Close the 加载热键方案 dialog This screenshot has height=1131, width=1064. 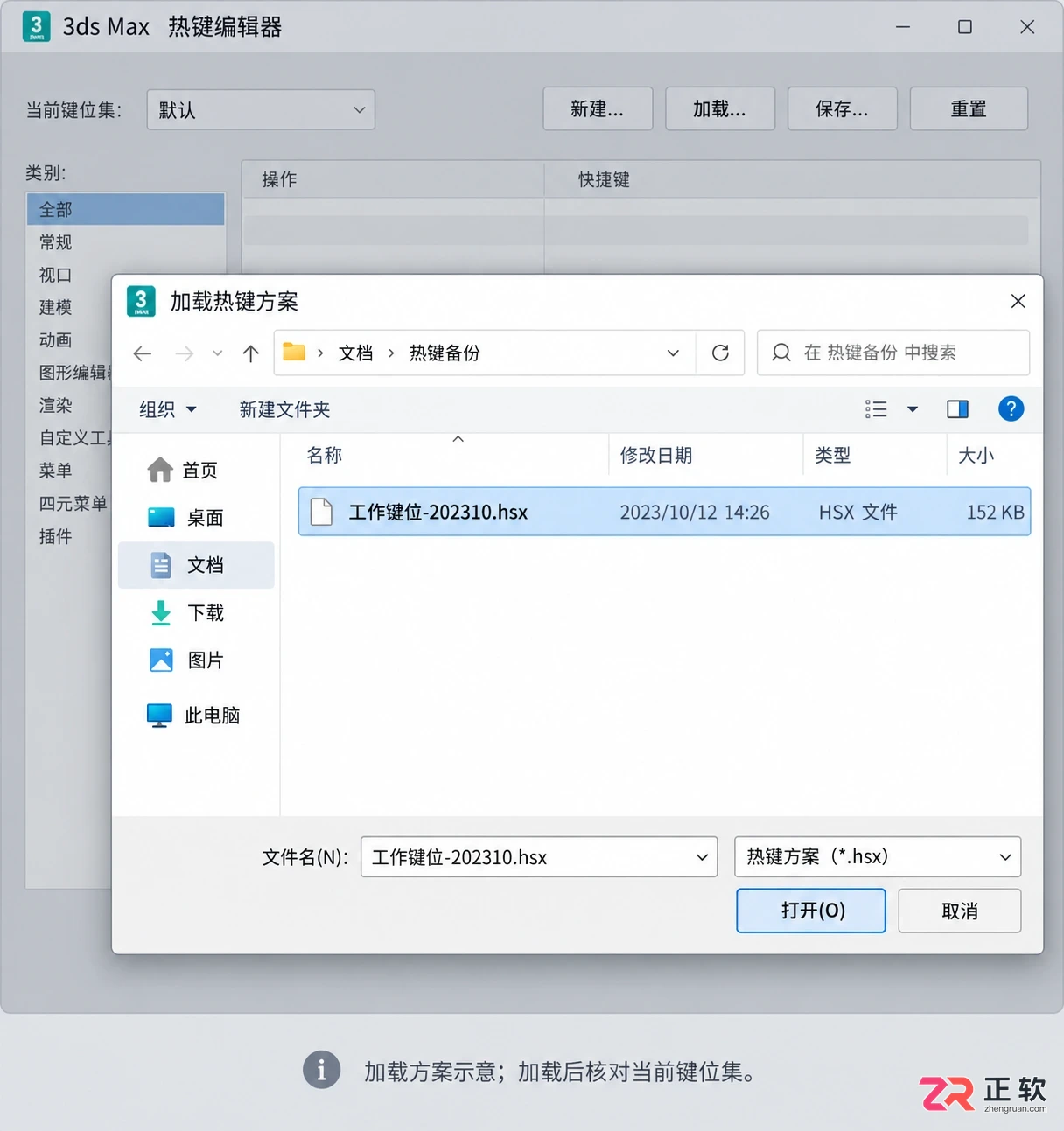pos(1018,301)
